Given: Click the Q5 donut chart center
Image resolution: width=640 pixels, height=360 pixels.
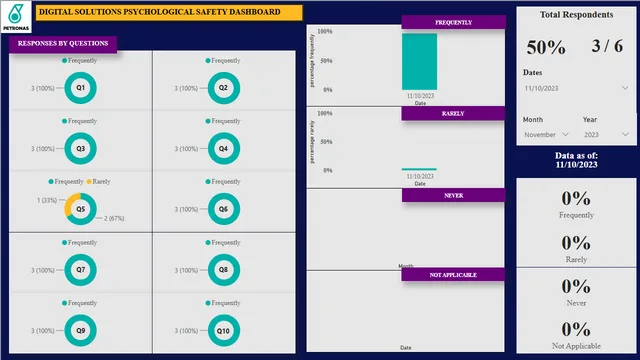Looking at the screenshot, I should tap(80, 209).
